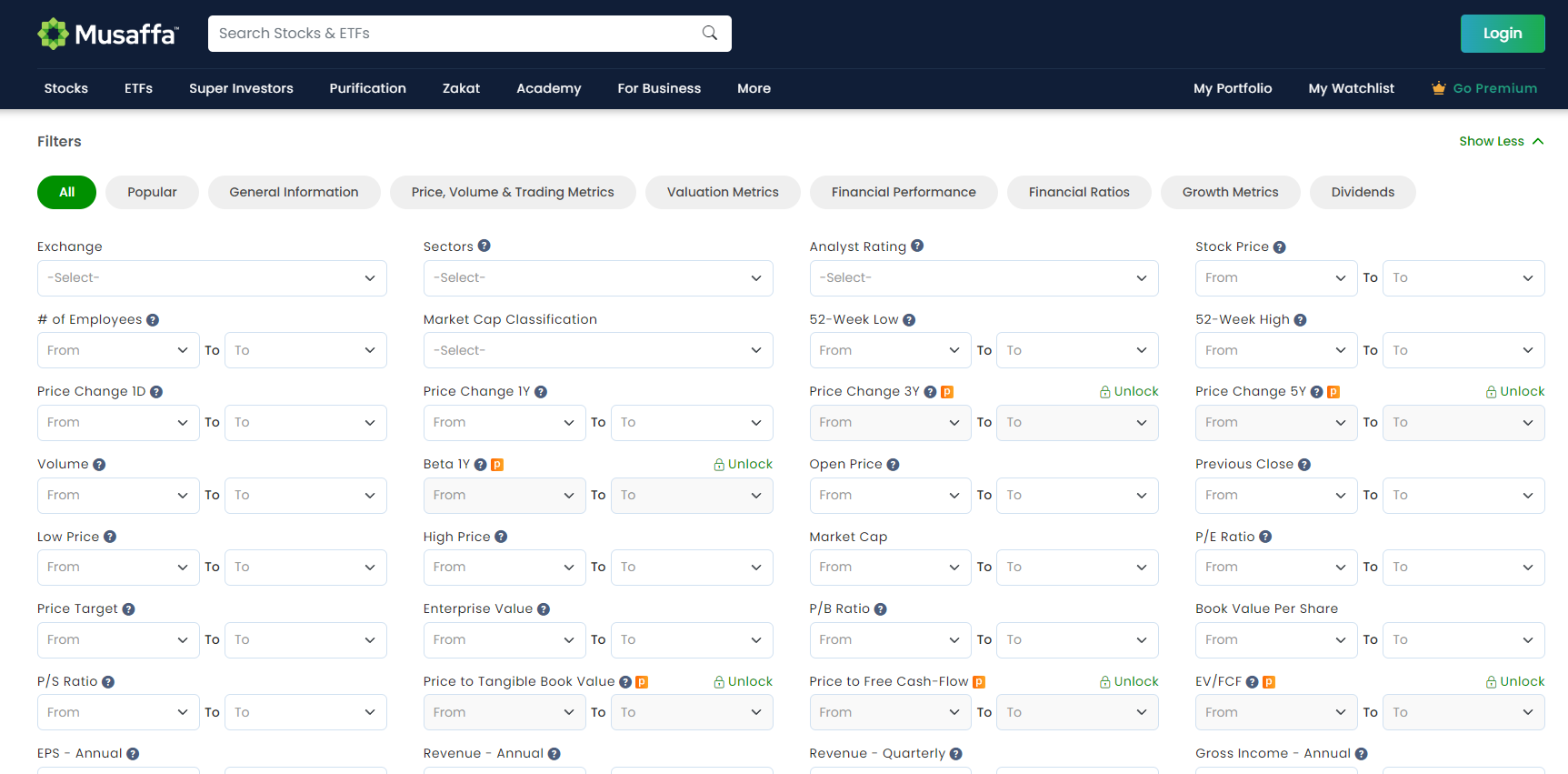The image size is (1568, 774).
Task: Open the Zakat menu item
Action: pos(461,88)
